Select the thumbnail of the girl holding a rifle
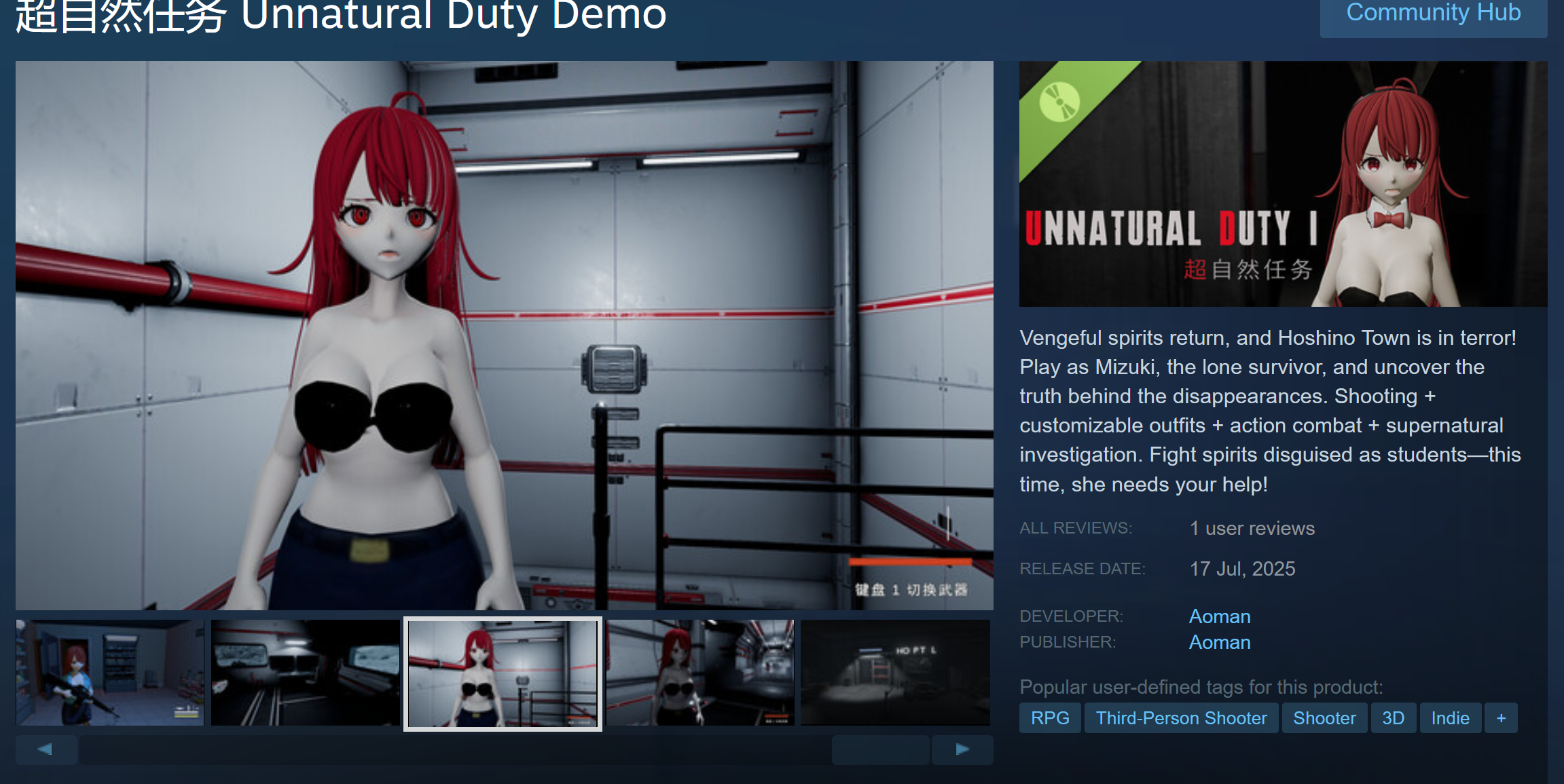Image resolution: width=1564 pixels, height=784 pixels. click(x=110, y=673)
